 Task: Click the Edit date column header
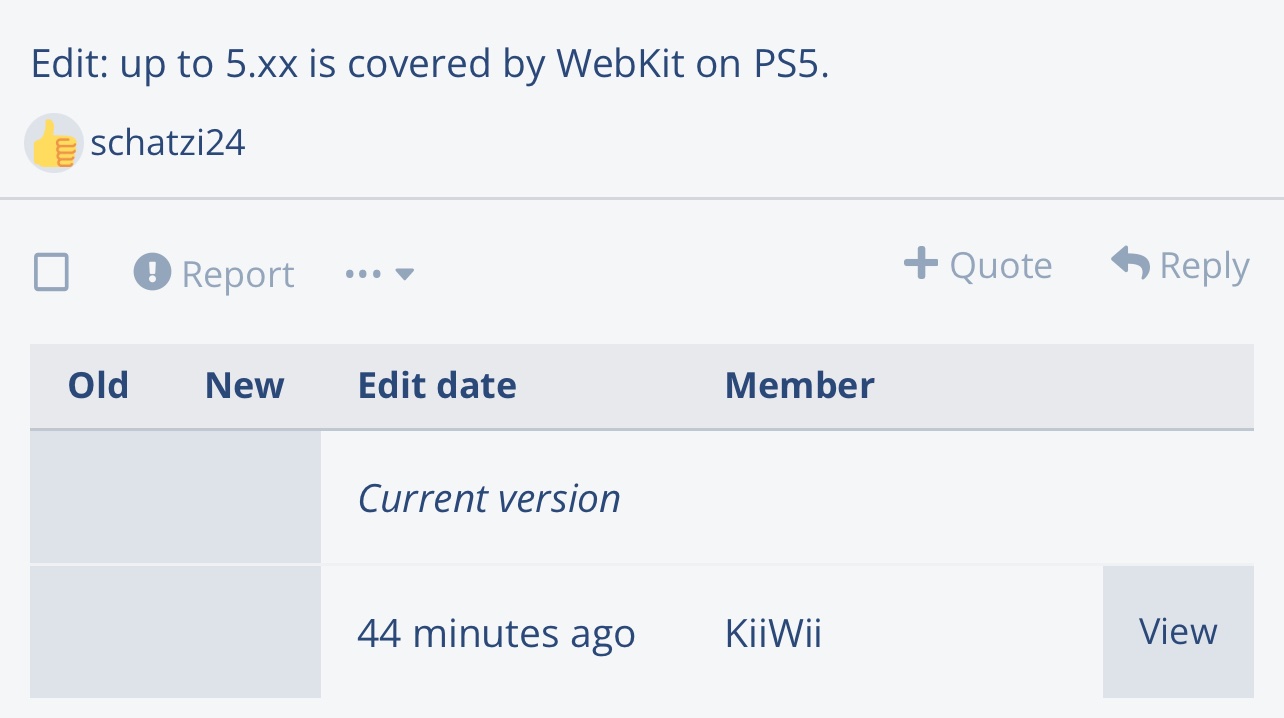pos(437,386)
